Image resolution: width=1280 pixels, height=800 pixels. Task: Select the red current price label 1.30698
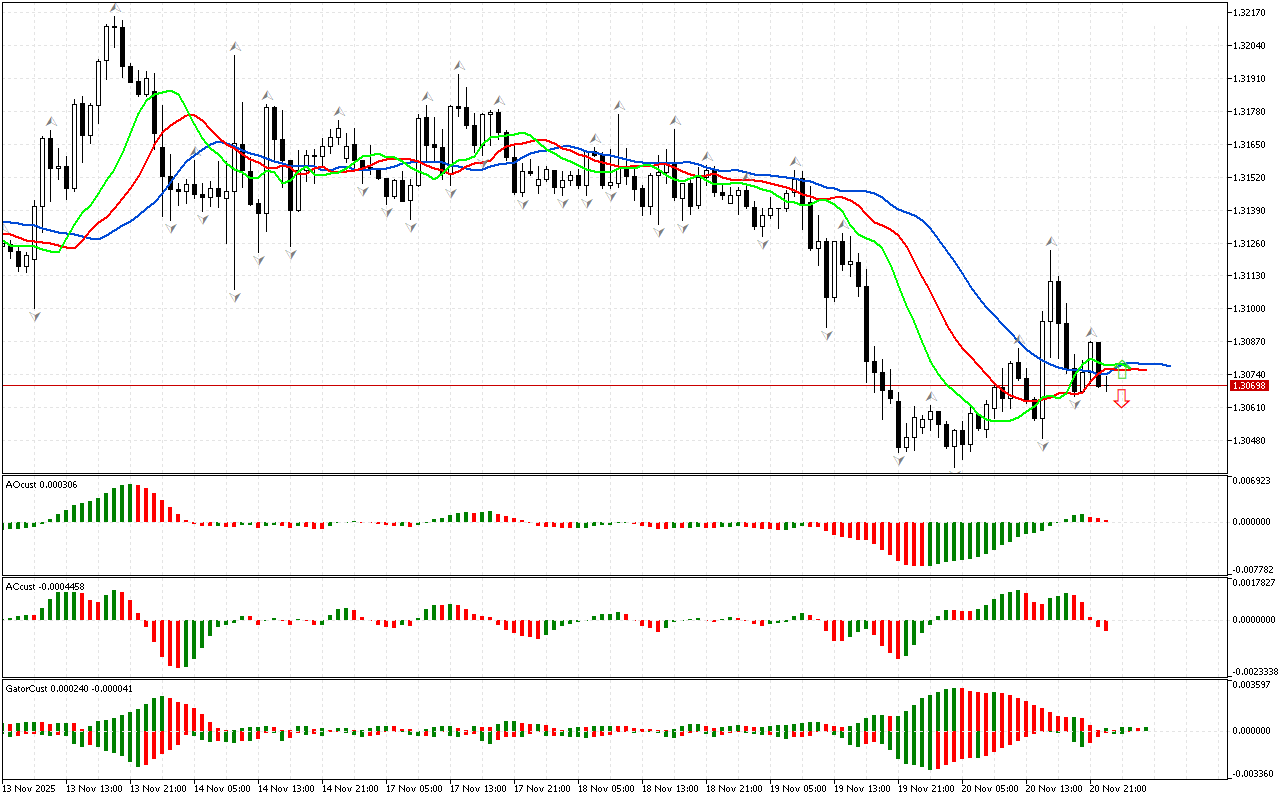click(1249, 386)
